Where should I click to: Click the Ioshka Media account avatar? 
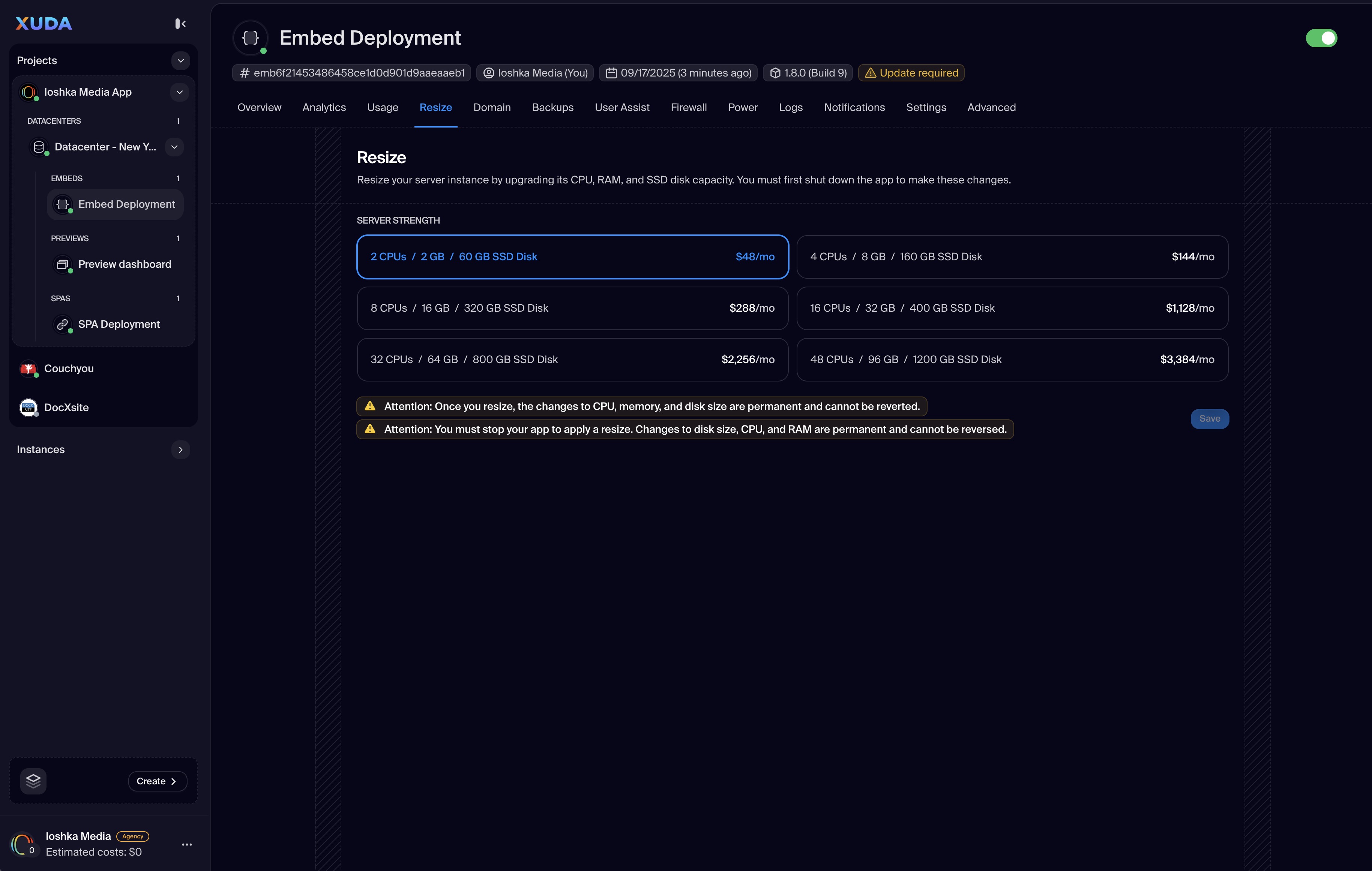[x=23, y=844]
